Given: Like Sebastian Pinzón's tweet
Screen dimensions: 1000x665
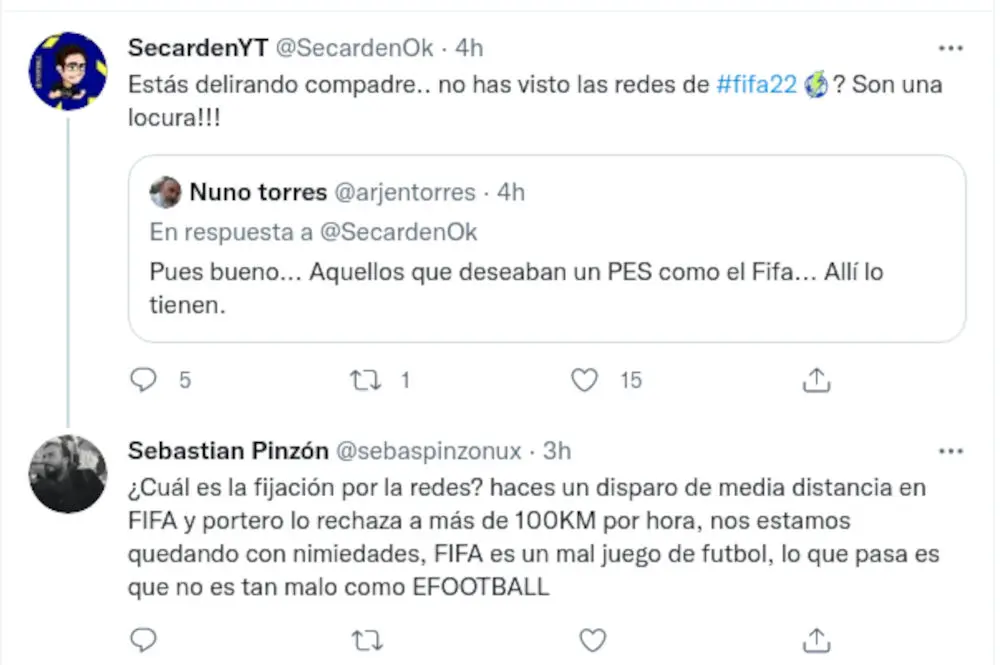Looking at the screenshot, I should (593, 638).
